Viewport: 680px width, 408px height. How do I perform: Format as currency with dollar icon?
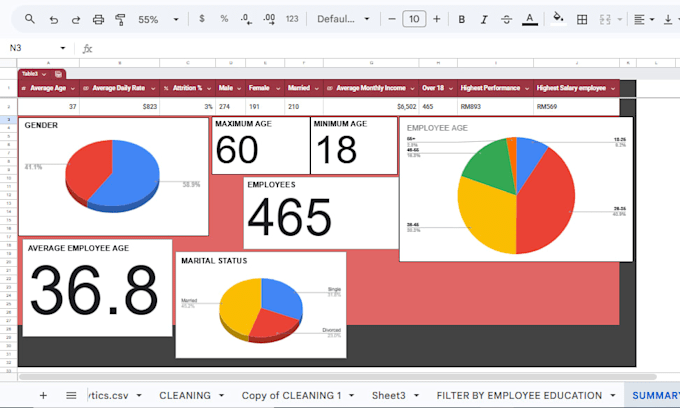coord(202,19)
